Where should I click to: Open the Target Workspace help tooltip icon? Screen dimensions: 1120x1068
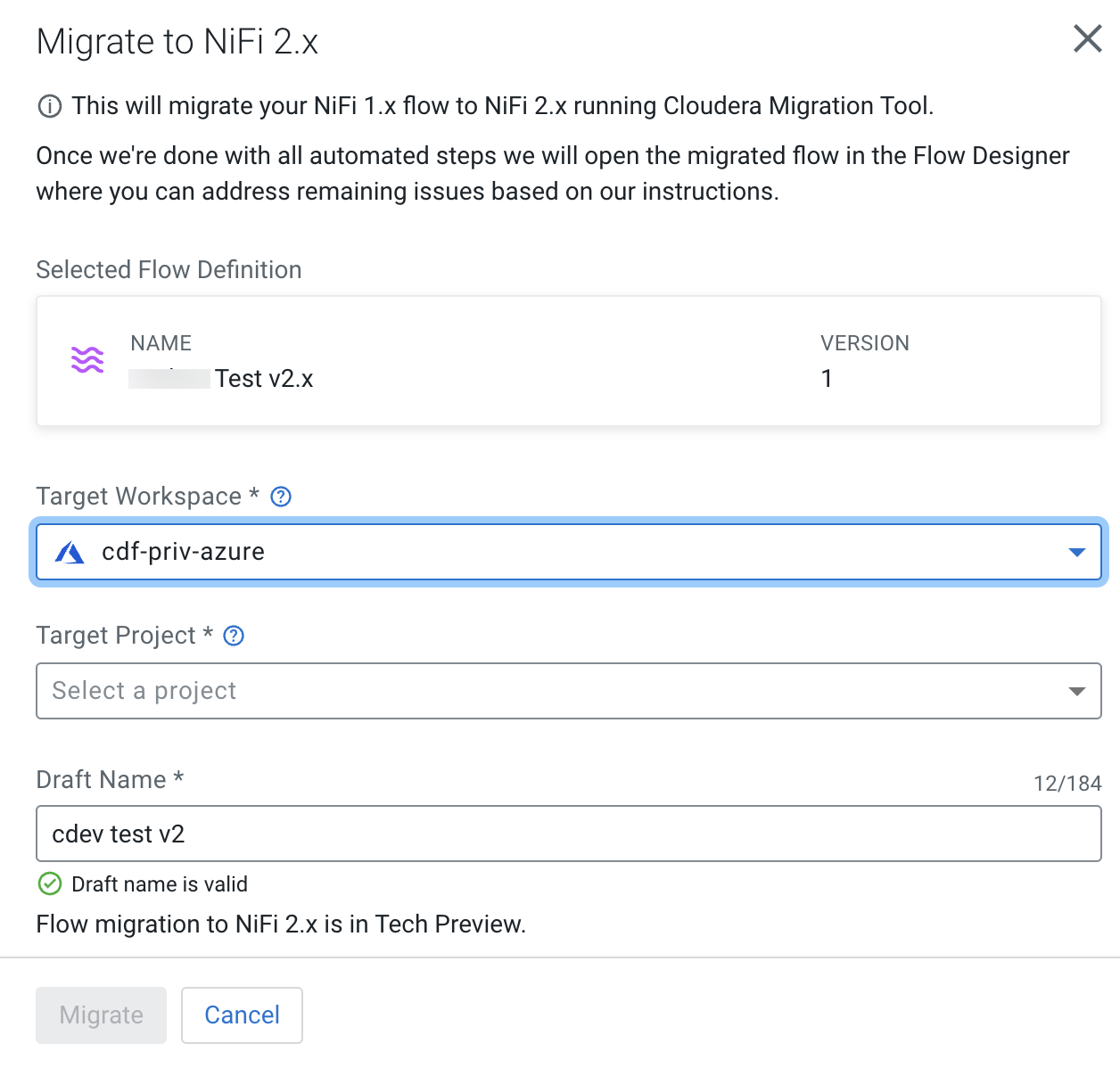(281, 497)
